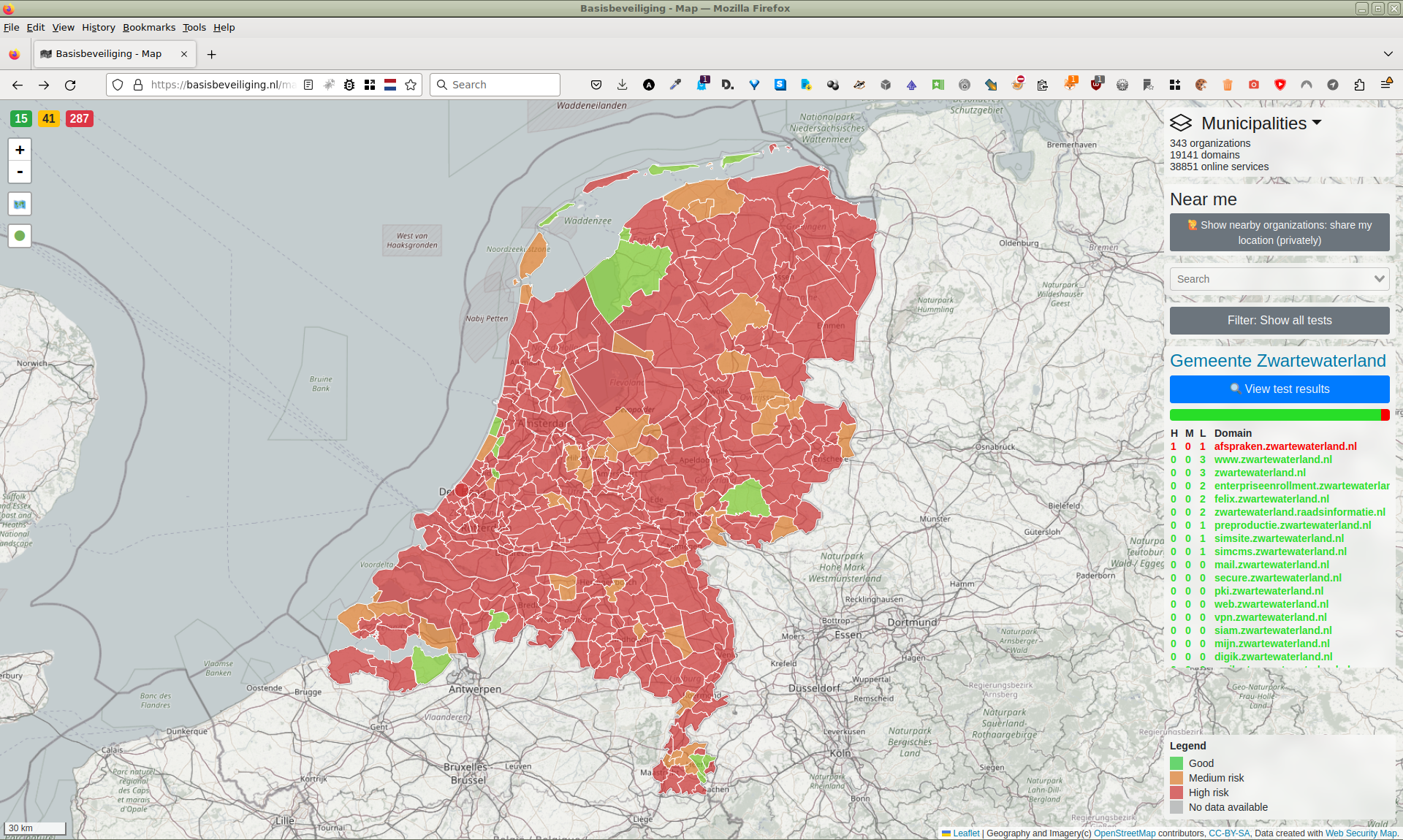Open the map fullscreen/layer icon button
Viewport: 1403px width, 840px height.
click(x=20, y=205)
